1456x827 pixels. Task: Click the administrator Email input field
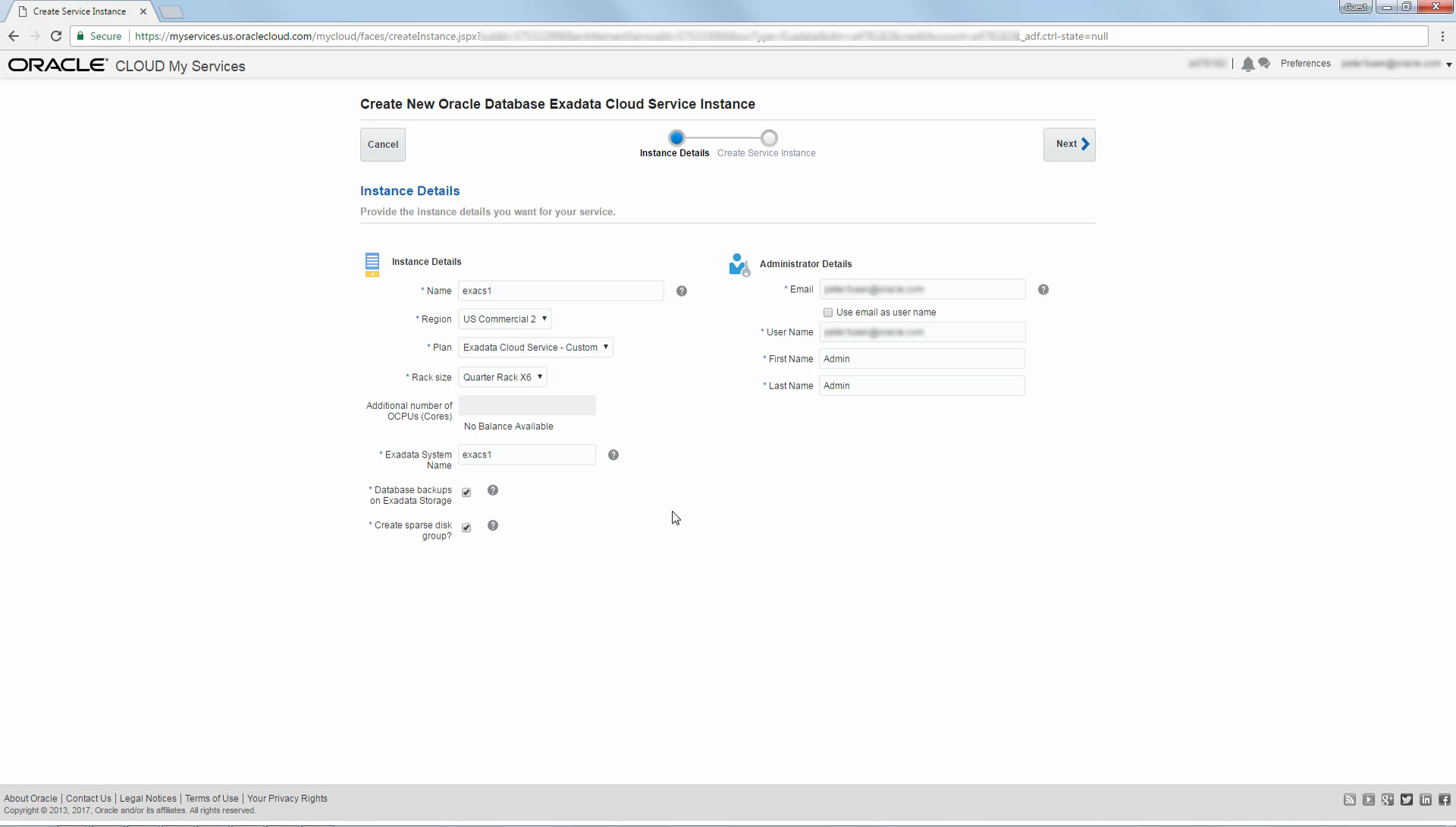[x=922, y=290]
